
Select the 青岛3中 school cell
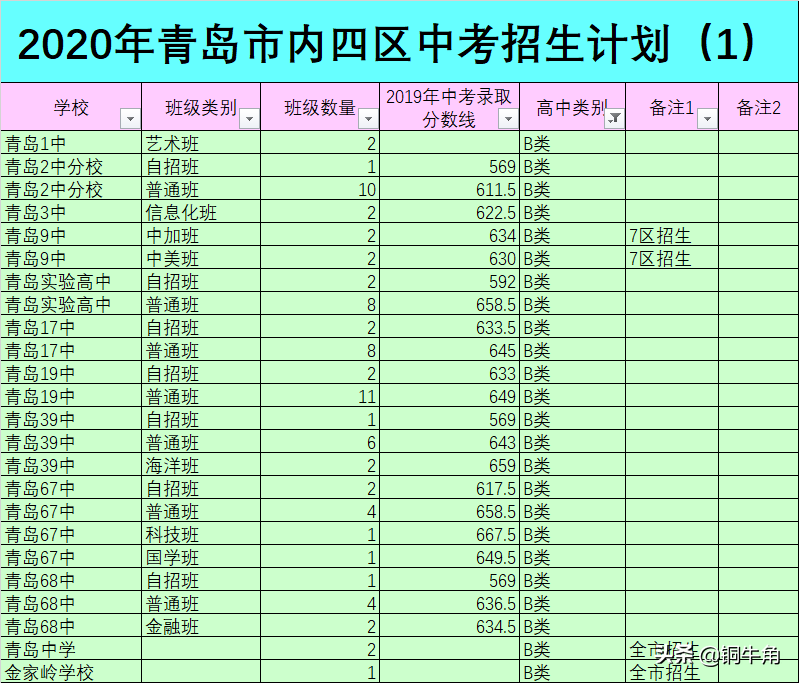tap(71, 212)
